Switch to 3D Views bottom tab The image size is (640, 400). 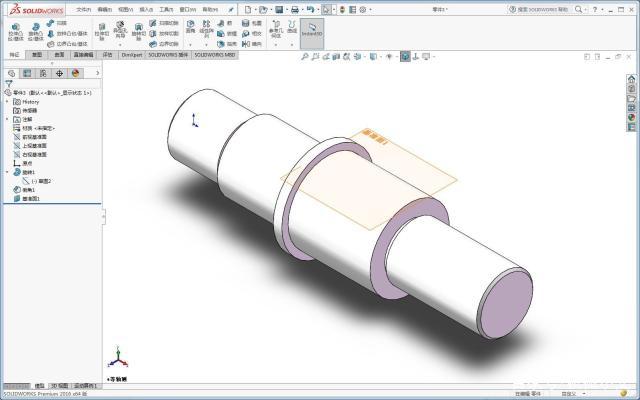point(60,386)
